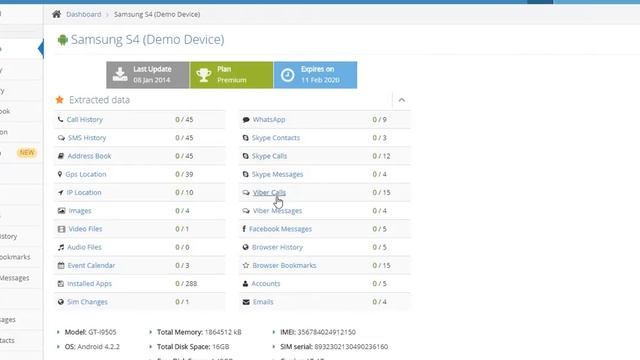Click the Facebook icon beside Facebook Messages

point(244,229)
